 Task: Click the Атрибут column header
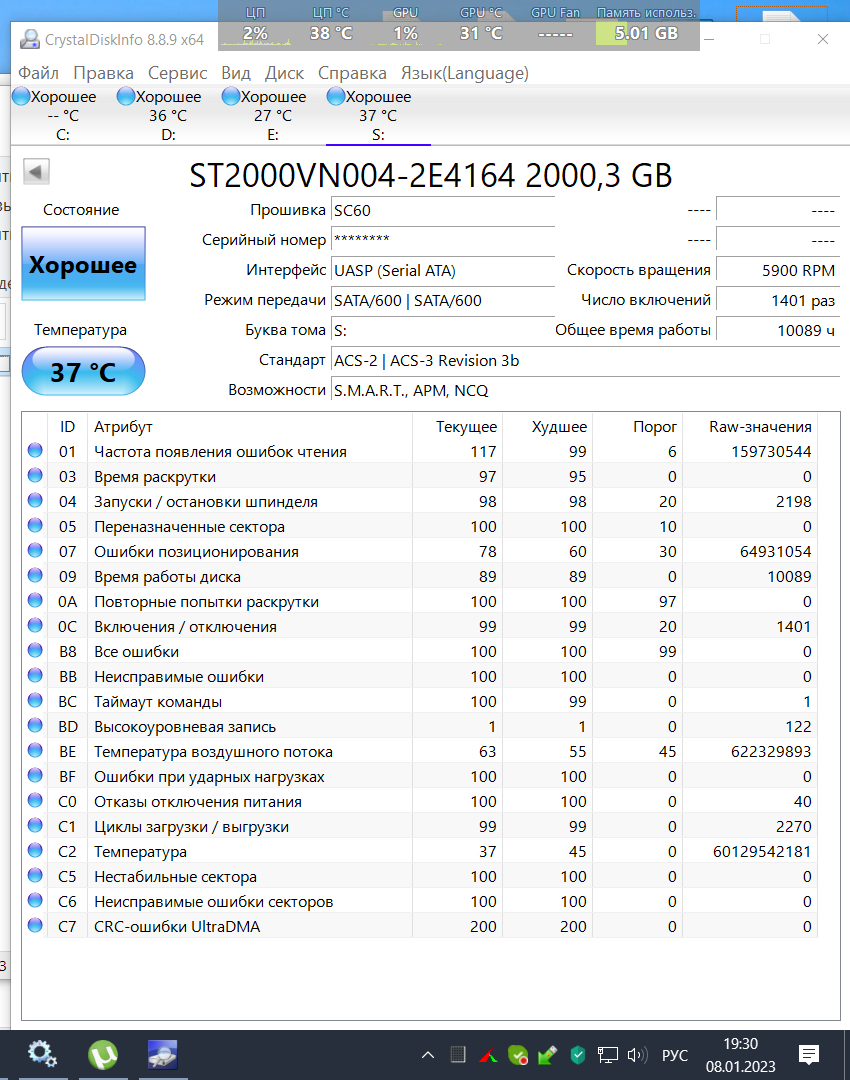coord(250,426)
